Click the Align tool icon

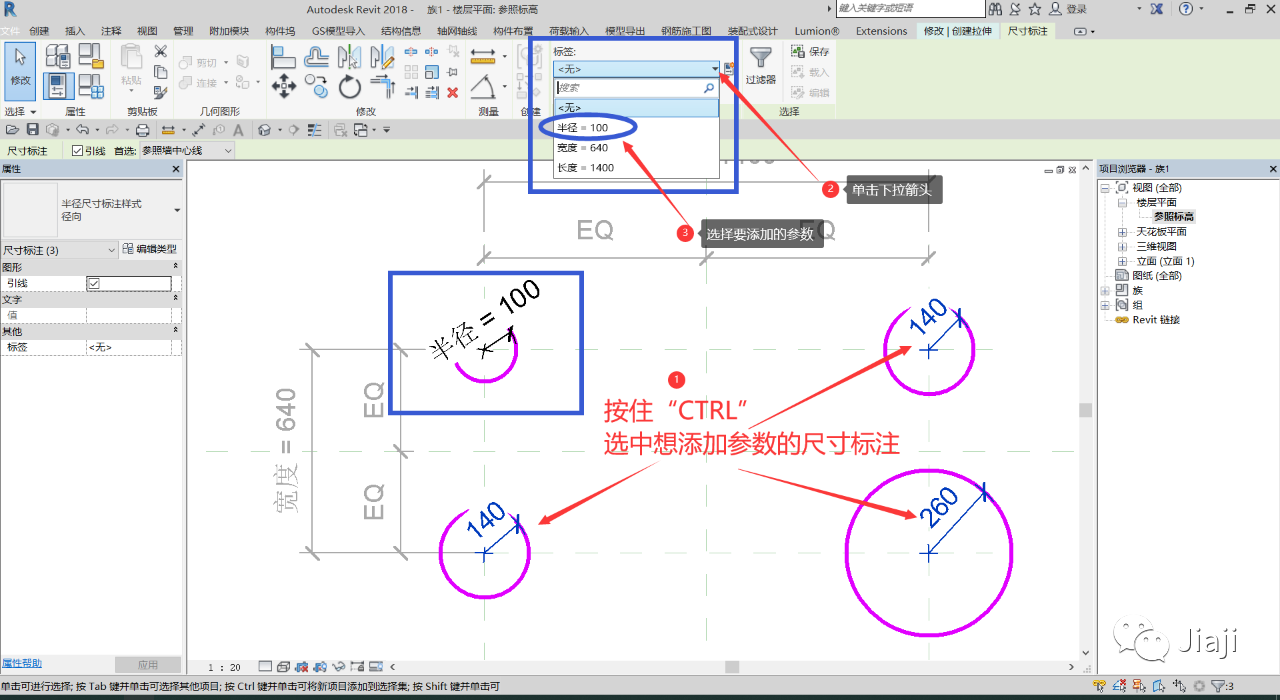coord(283,58)
